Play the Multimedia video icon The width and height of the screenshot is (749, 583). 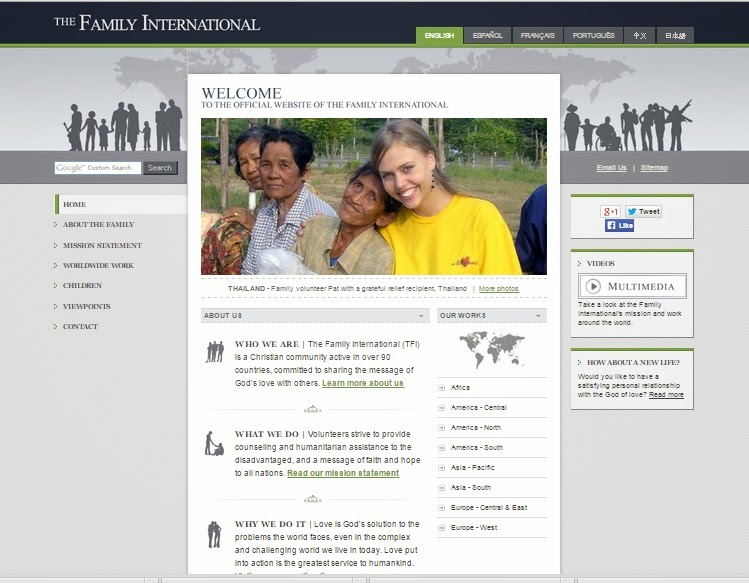click(593, 286)
